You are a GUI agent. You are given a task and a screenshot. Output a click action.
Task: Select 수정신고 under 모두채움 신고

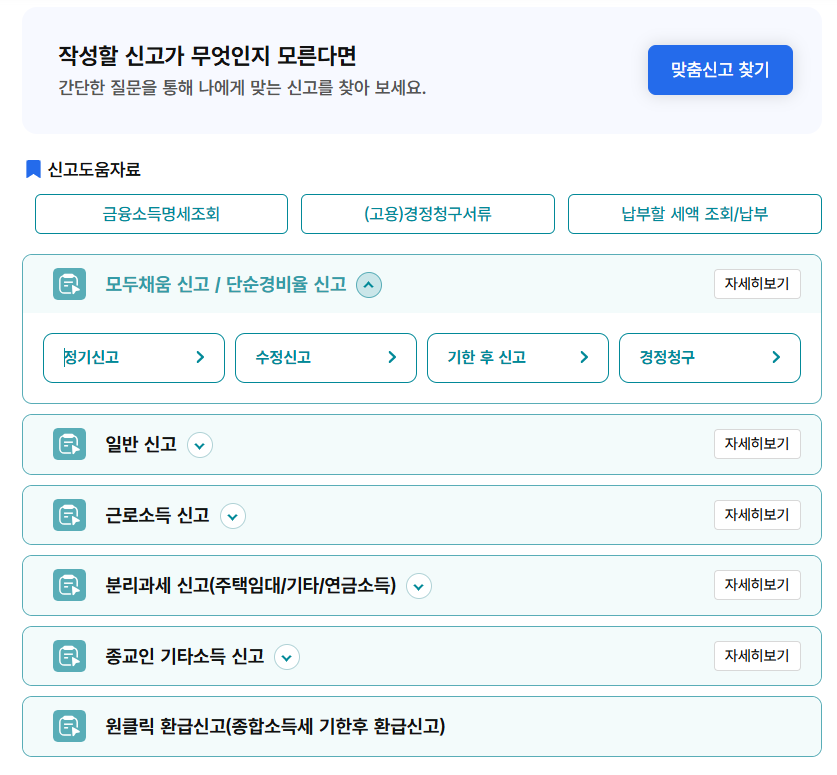point(326,358)
